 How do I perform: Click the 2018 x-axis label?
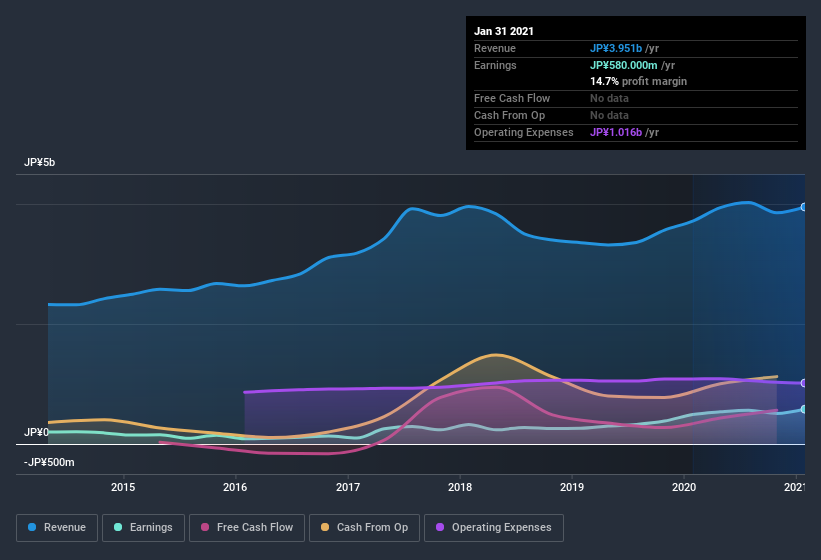tap(460, 487)
